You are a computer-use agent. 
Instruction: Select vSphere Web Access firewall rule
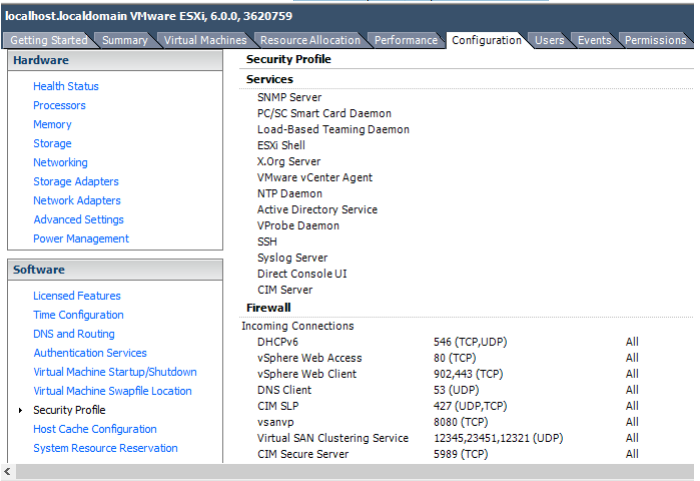click(x=309, y=358)
